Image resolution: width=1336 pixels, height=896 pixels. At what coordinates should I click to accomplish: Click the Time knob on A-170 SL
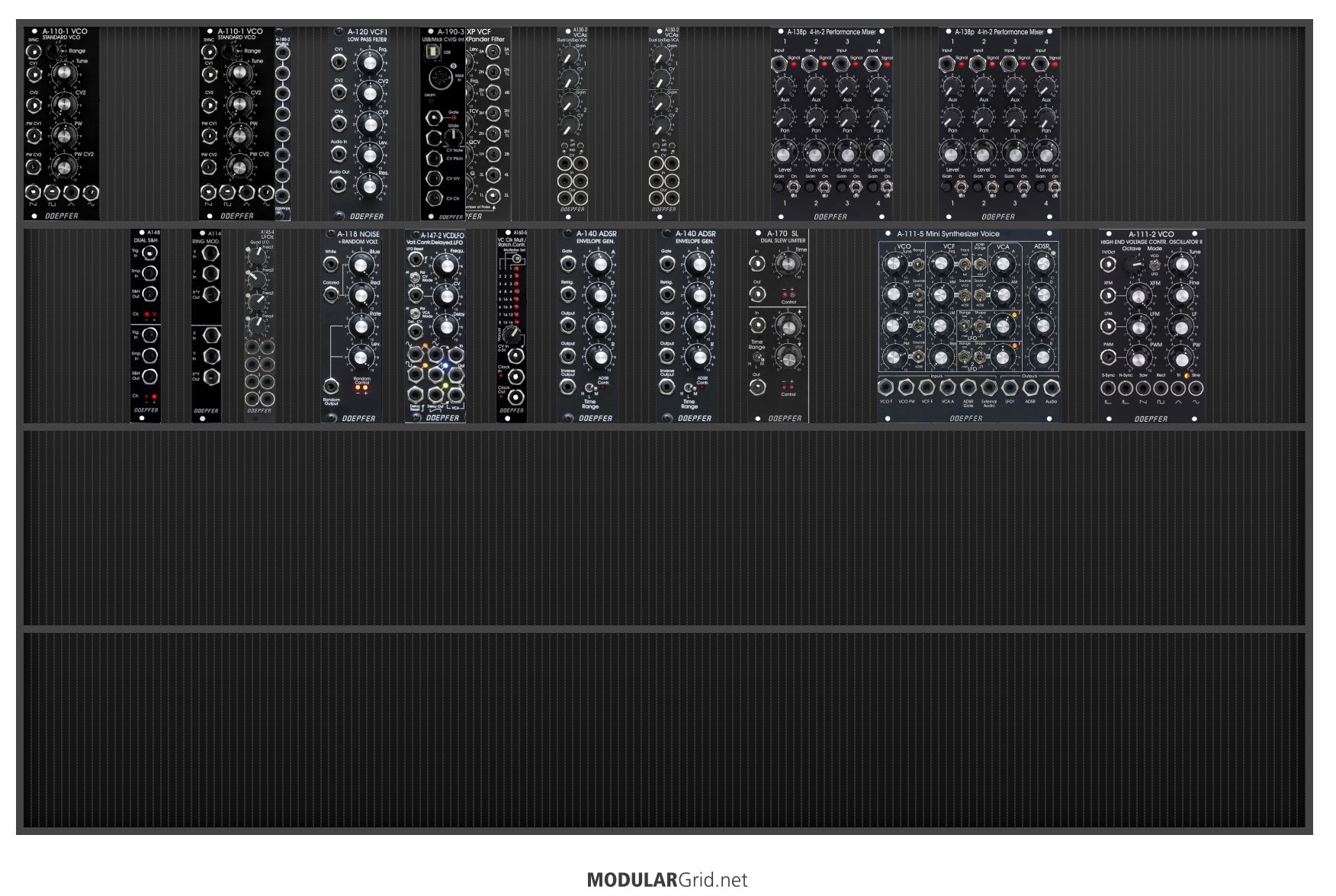[x=787, y=264]
